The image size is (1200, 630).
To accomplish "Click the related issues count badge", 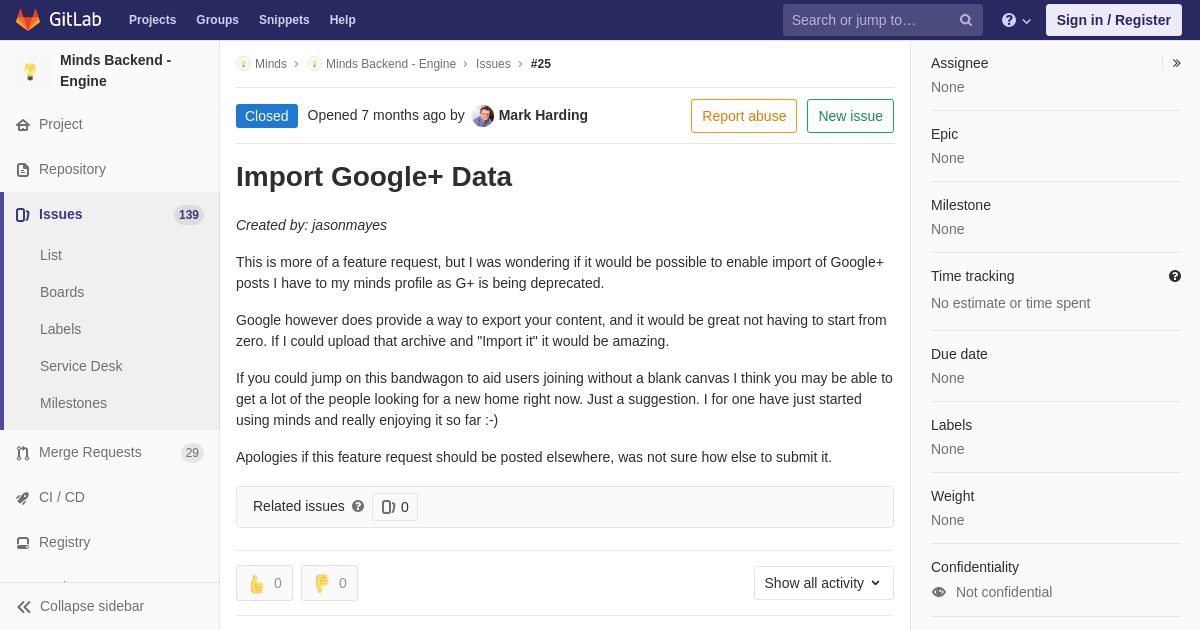I will pos(395,507).
